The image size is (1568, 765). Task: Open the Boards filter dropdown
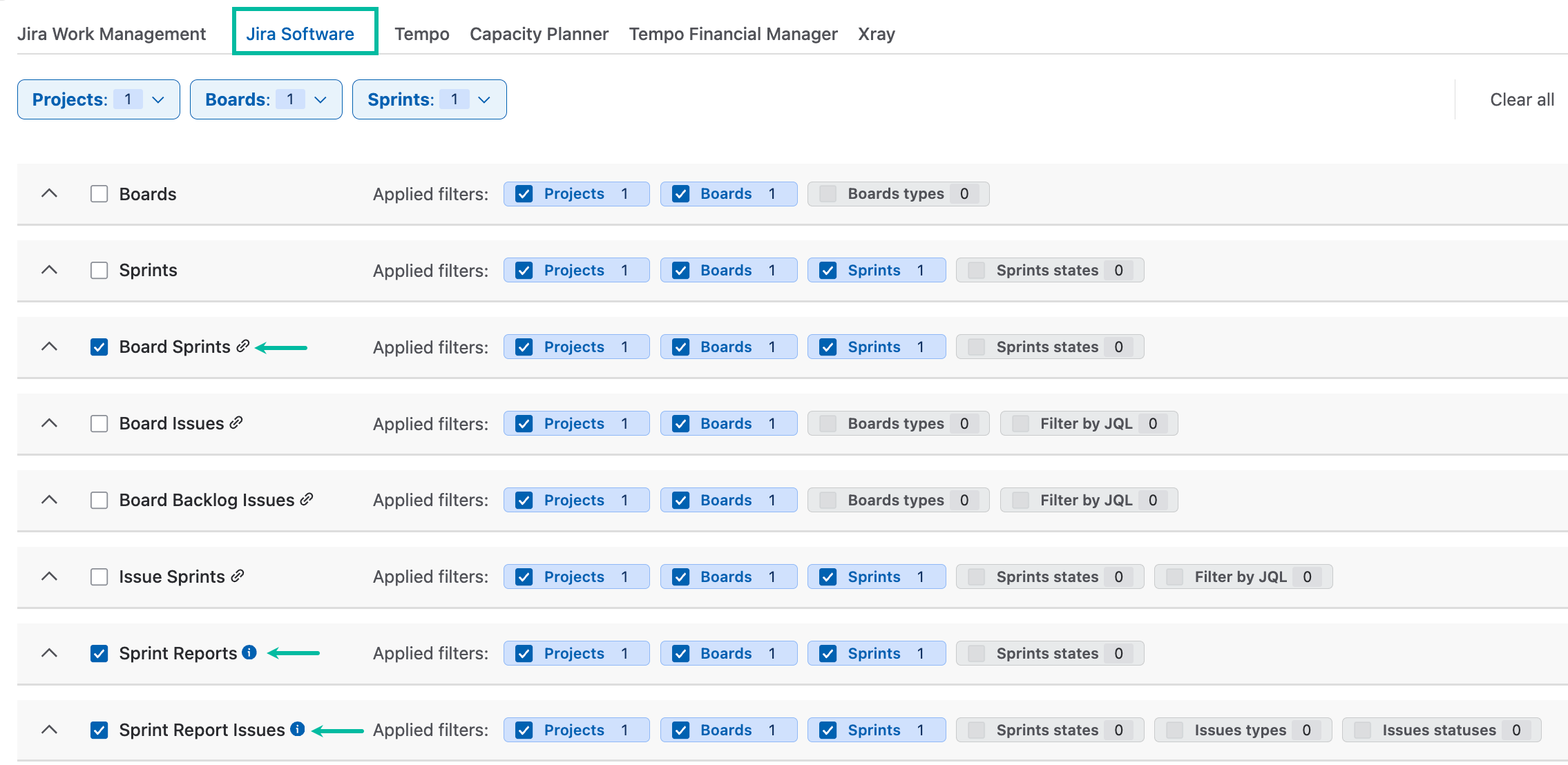266,99
